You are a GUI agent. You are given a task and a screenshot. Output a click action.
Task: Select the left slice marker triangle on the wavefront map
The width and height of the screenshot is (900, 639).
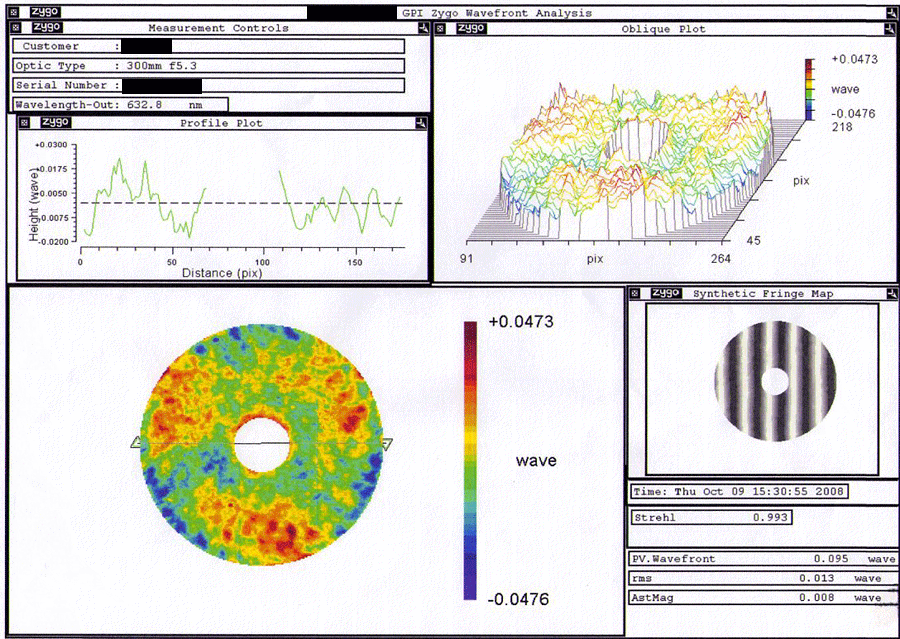(136, 442)
